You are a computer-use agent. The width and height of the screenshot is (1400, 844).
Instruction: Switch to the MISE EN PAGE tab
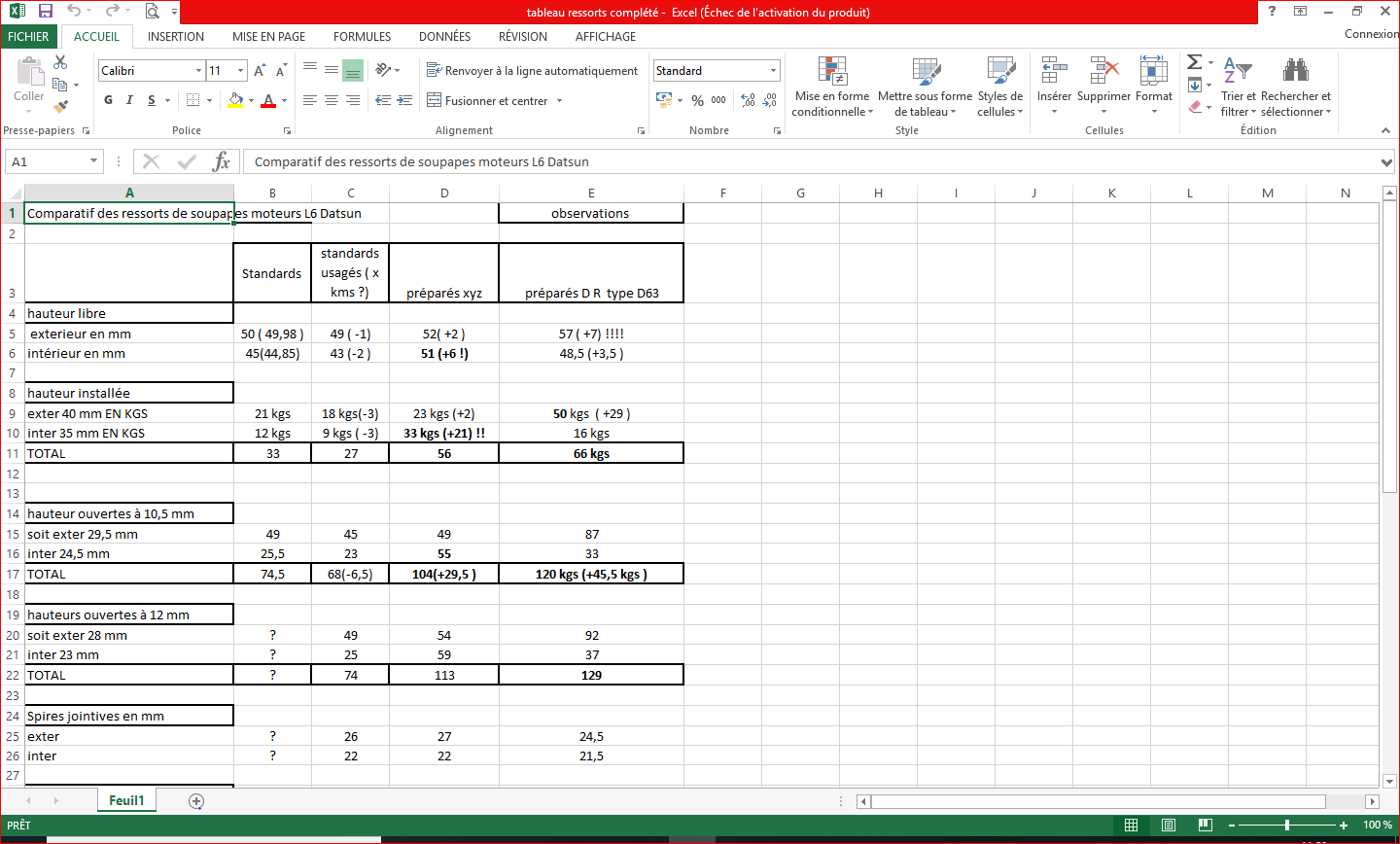tap(268, 36)
